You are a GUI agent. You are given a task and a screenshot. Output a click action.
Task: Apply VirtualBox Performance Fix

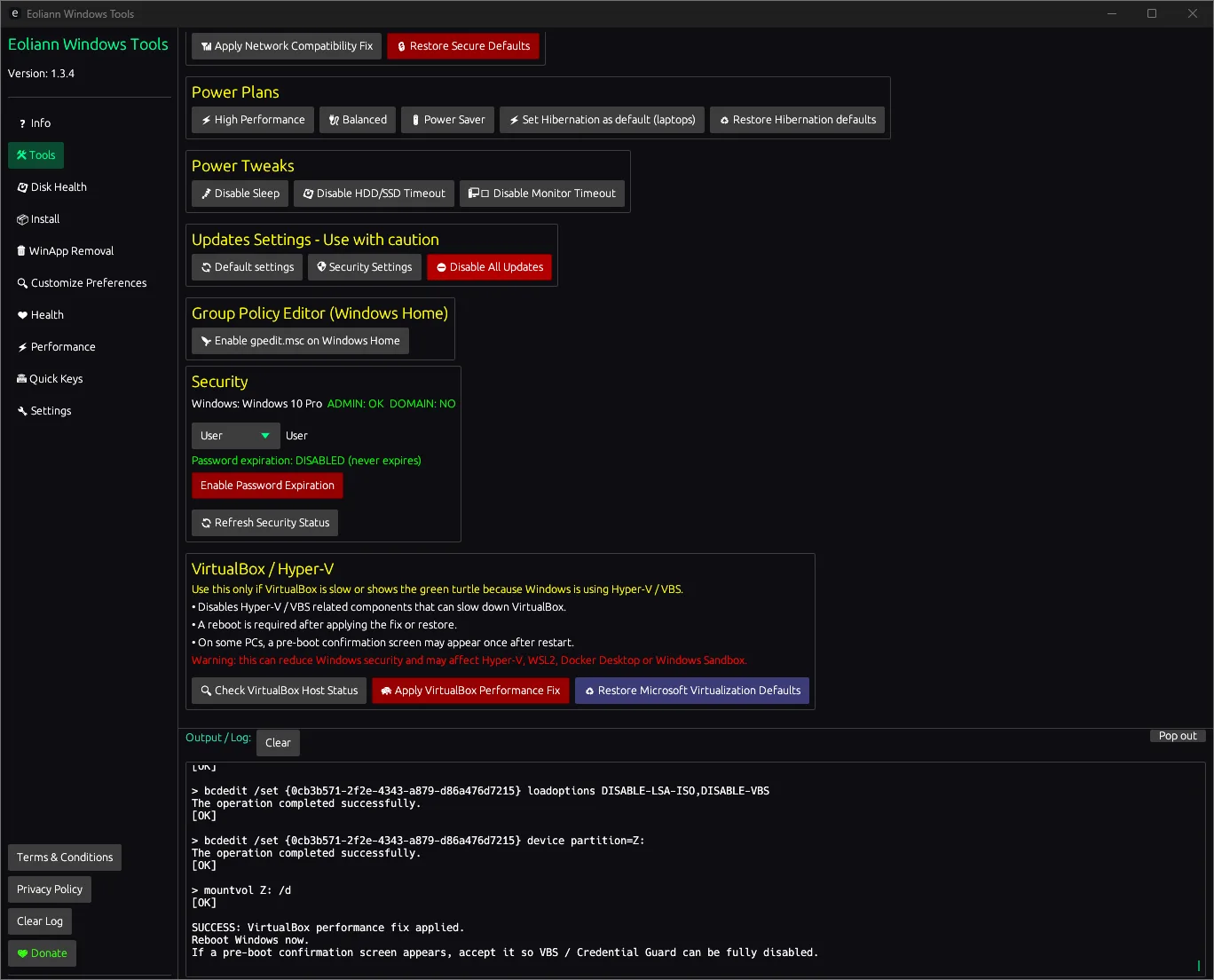coord(470,690)
